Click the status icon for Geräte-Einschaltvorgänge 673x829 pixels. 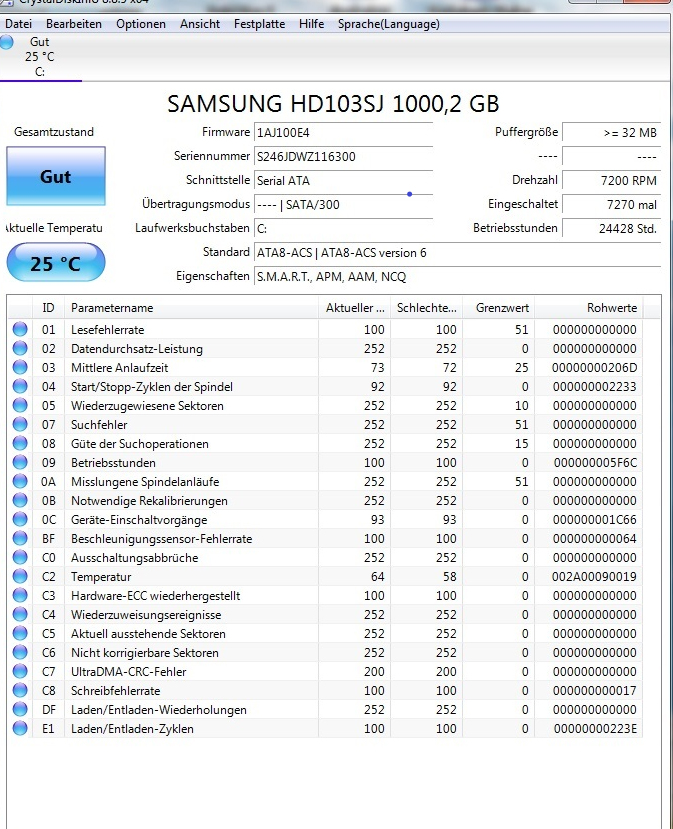(x=20, y=520)
